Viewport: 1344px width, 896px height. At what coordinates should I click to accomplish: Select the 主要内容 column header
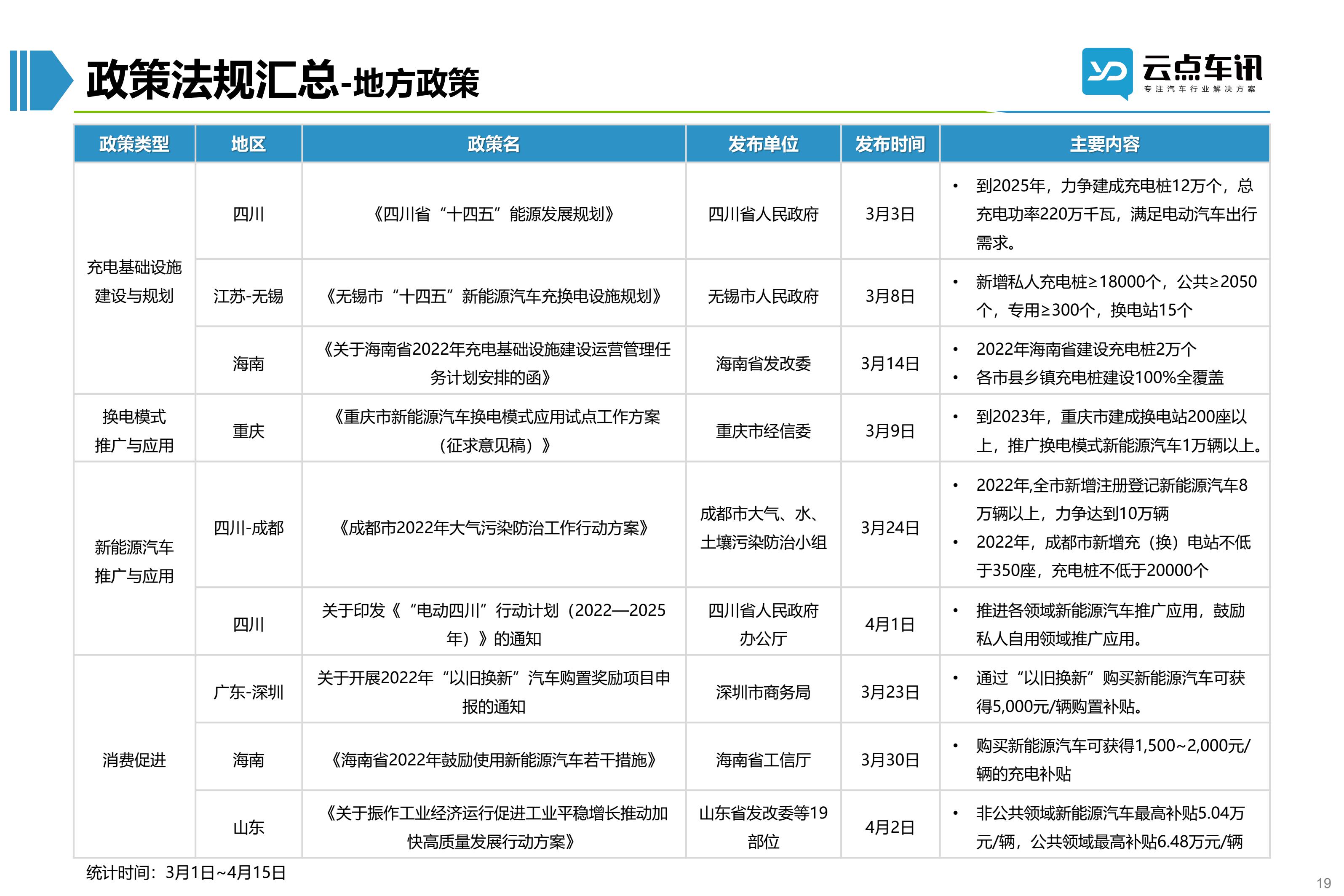pyautogui.click(x=1105, y=144)
